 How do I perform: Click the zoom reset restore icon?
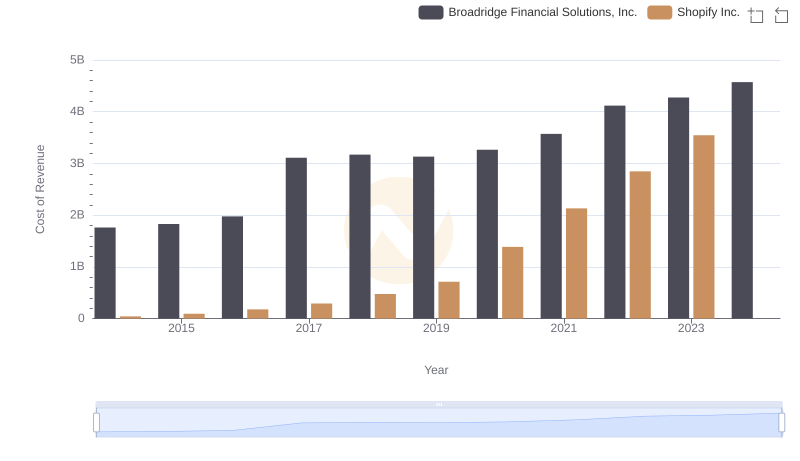(781, 15)
